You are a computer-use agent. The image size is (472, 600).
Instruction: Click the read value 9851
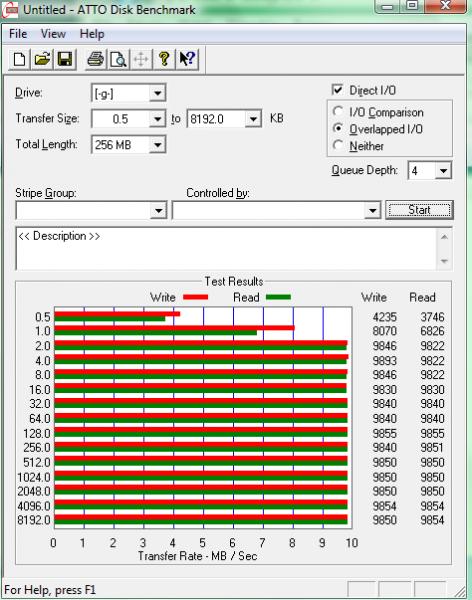(432, 447)
